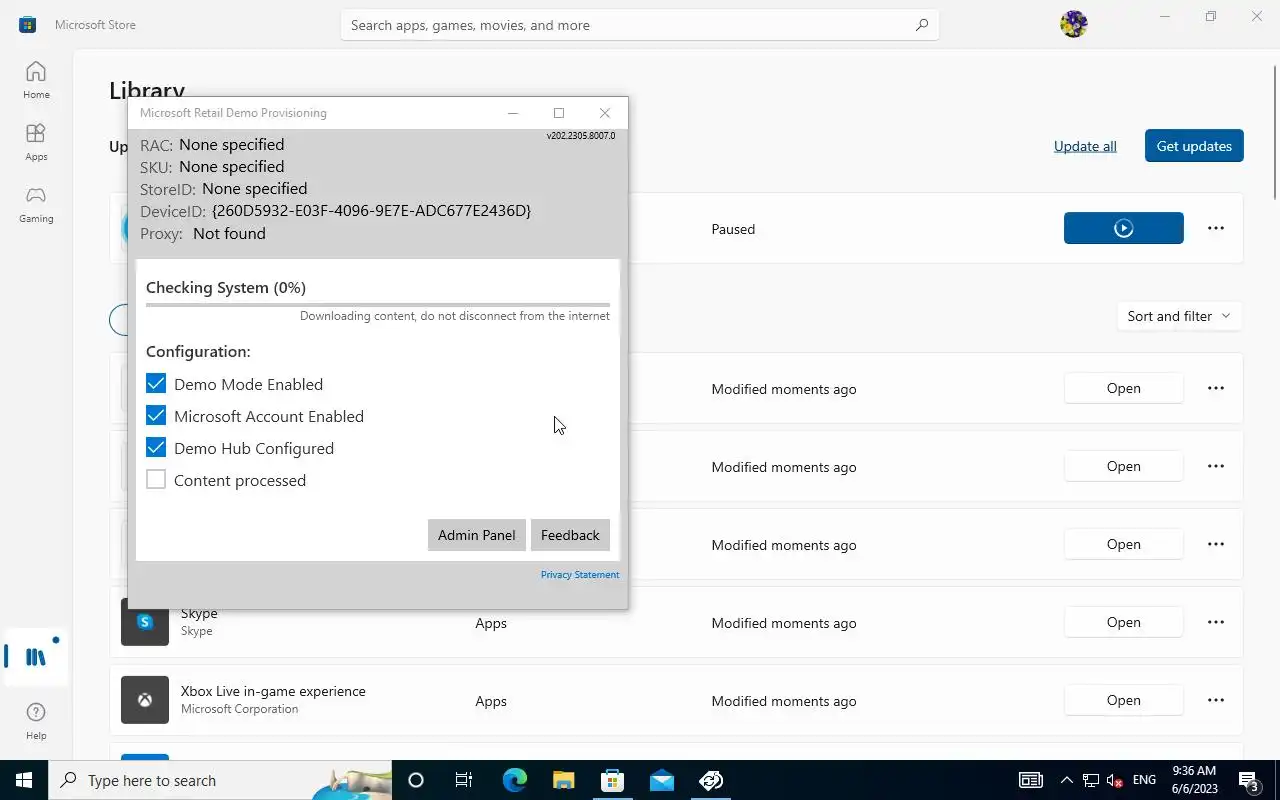Click the search magnifier icon in Store

point(922,25)
